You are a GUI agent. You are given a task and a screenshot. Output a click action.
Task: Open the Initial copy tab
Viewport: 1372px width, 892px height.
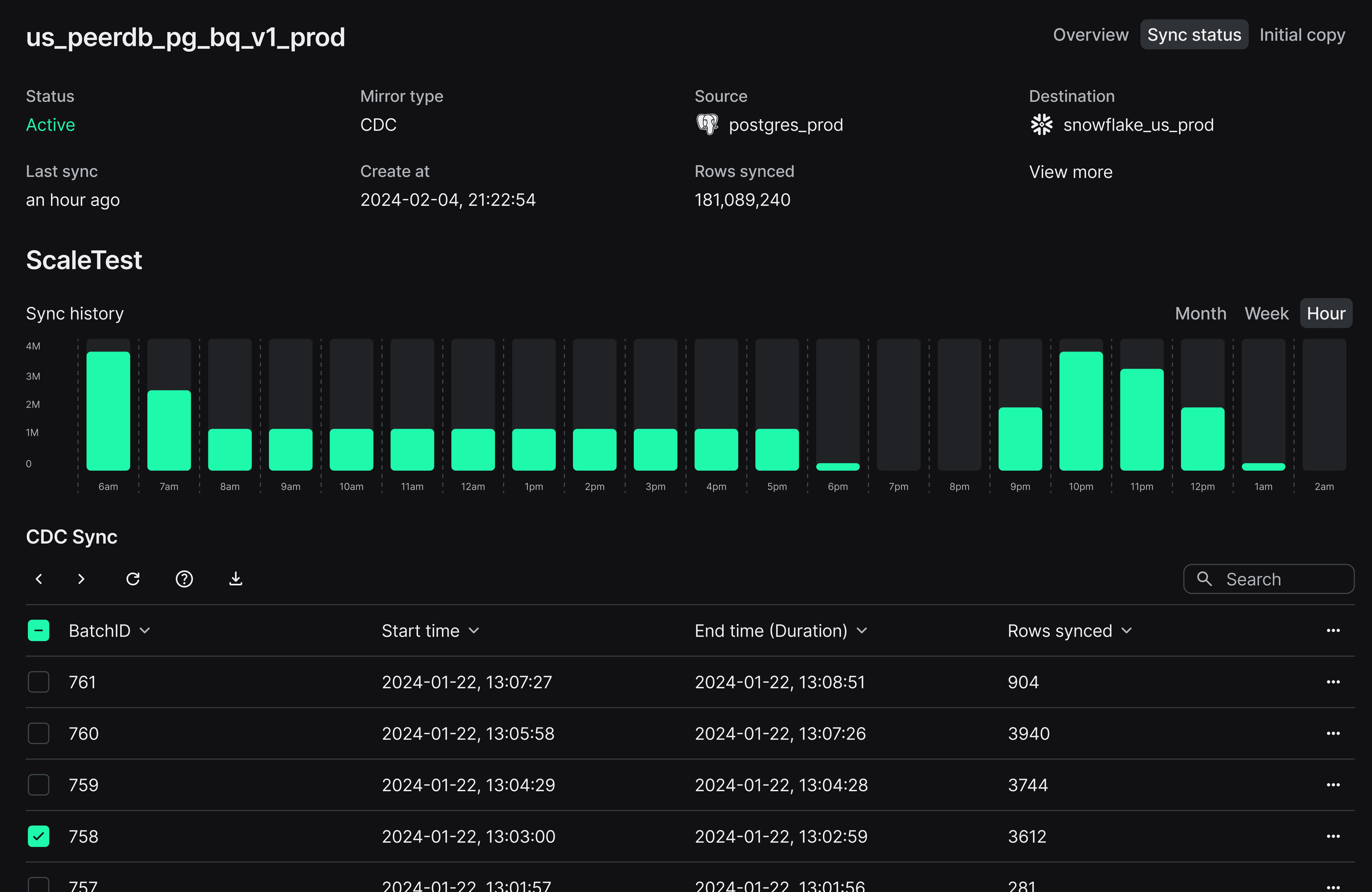coord(1301,34)
